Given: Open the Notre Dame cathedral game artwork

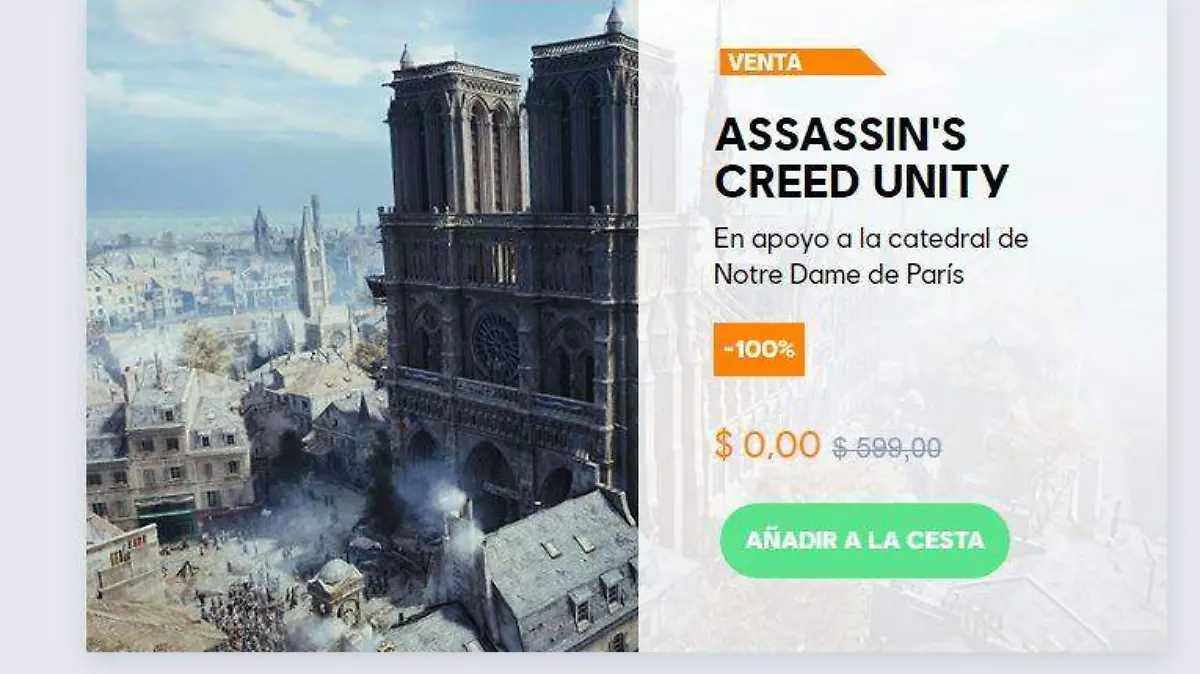Looking at the screenshot, I should (x=362, y=326).
